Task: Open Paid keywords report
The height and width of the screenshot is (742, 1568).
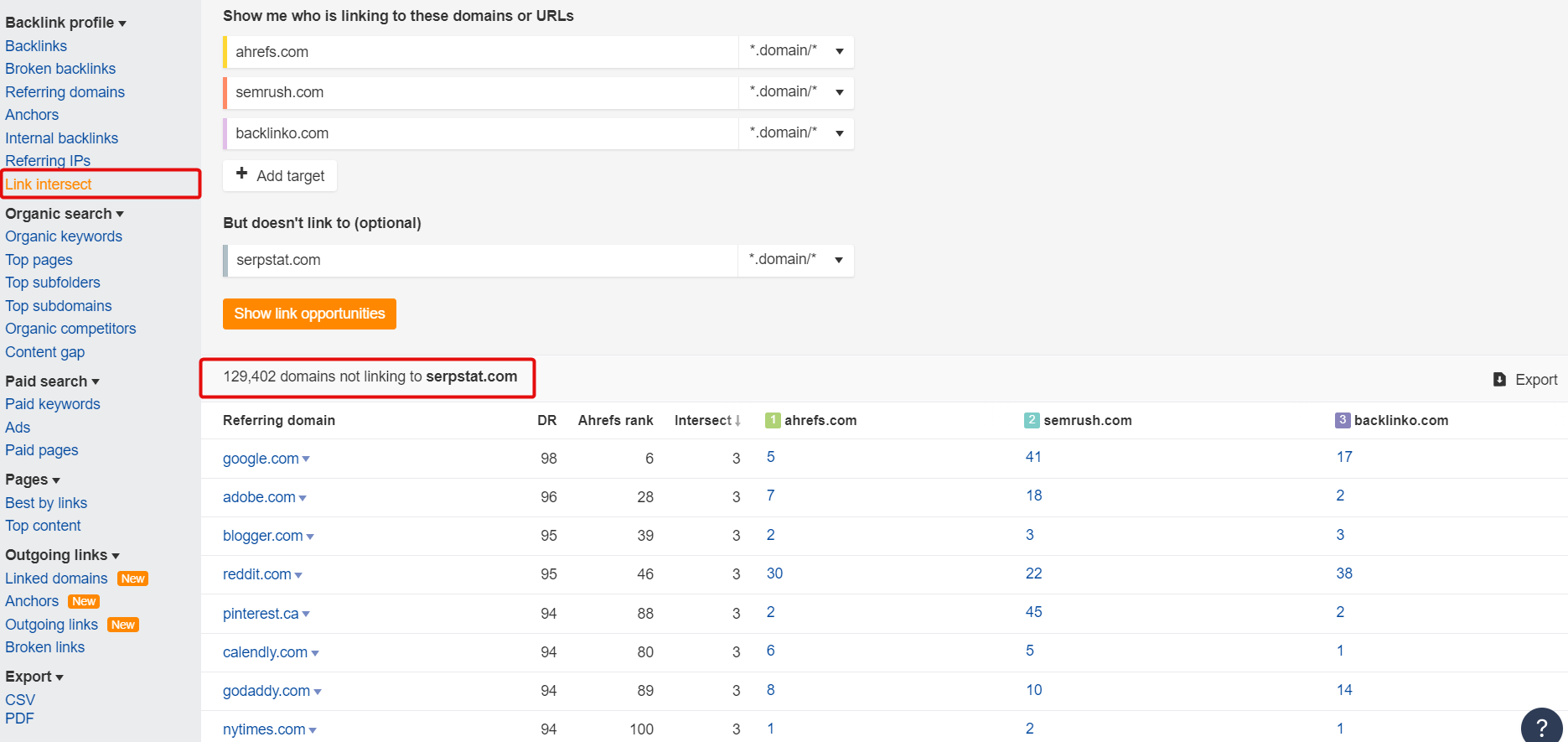Action: coord(53,404)
